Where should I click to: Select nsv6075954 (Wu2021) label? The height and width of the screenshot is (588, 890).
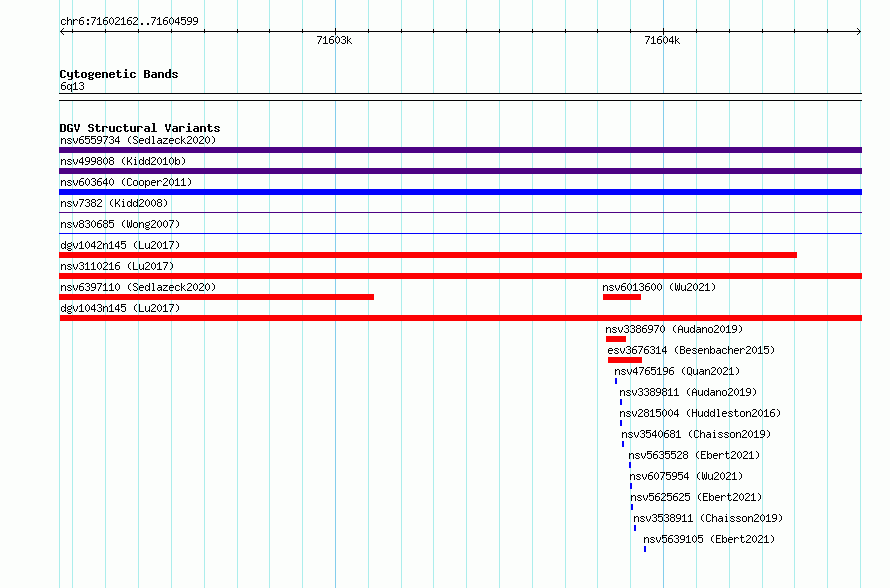(x=686, y=476)
